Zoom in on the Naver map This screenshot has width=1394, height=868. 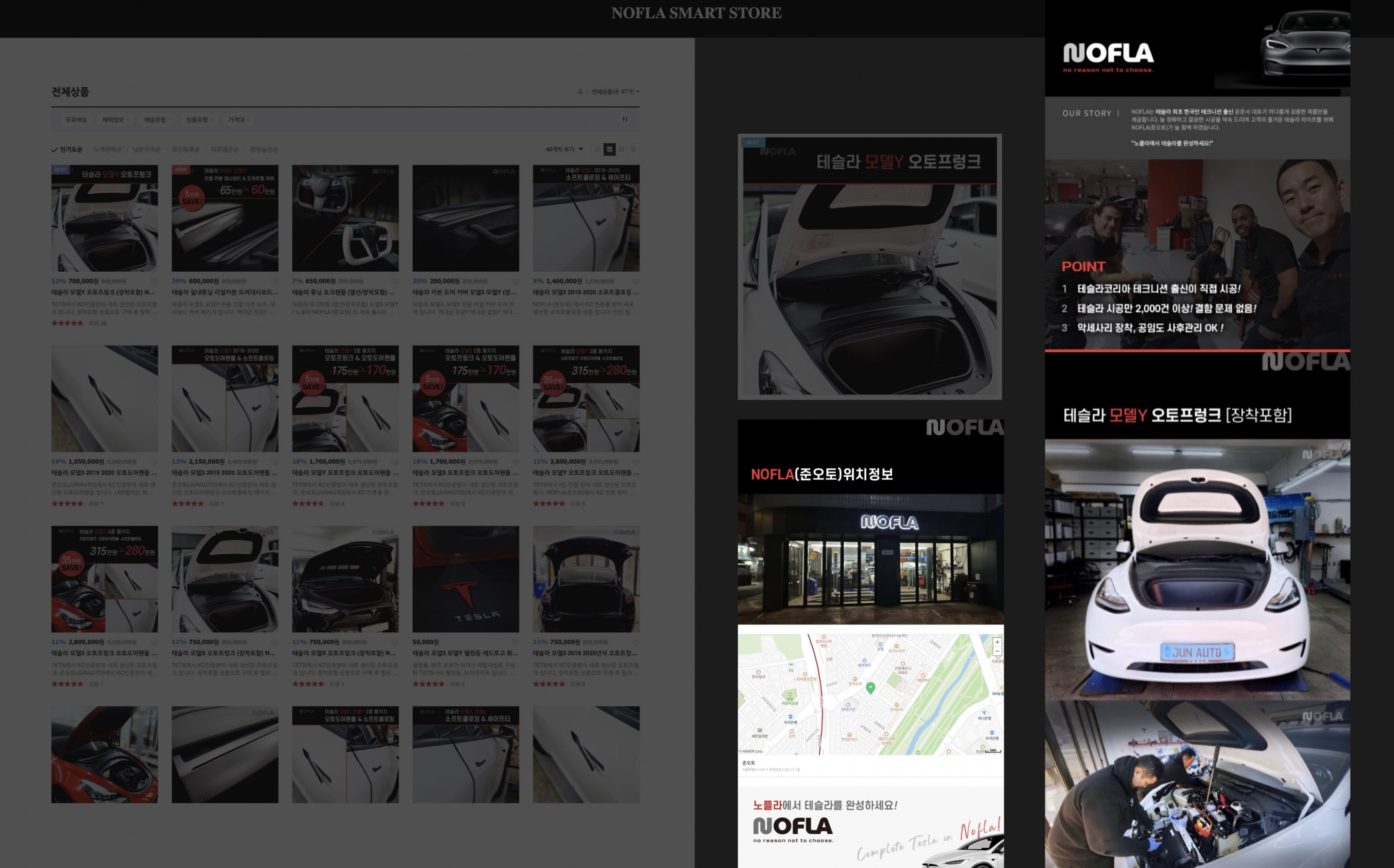(x=997, y=642)
